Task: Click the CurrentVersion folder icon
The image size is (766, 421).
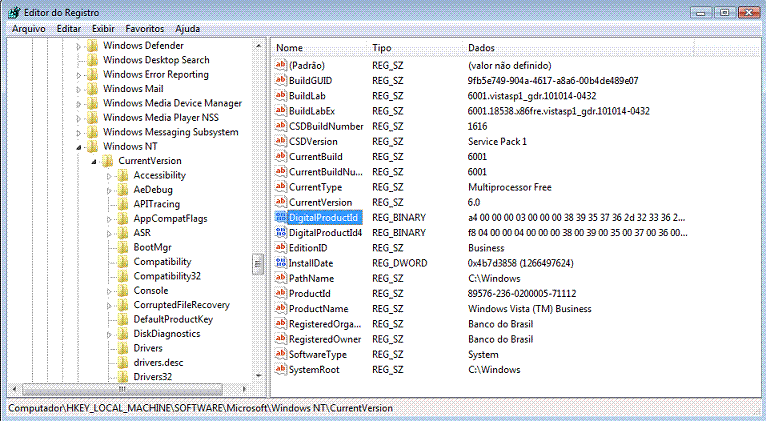Action: (107, 161)
